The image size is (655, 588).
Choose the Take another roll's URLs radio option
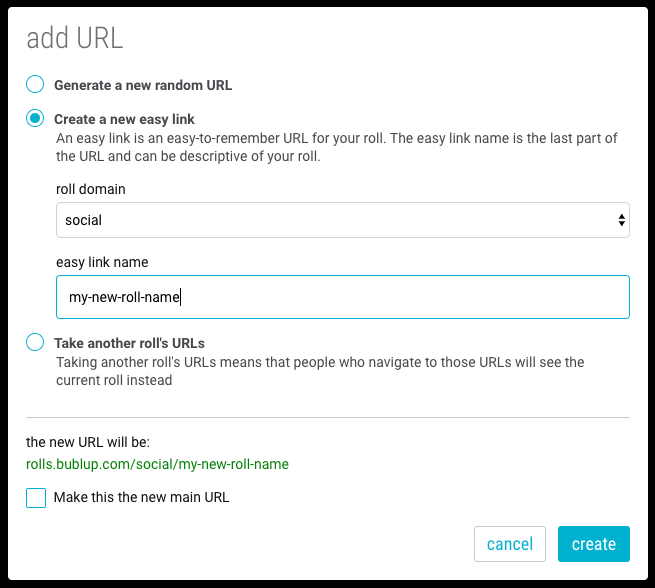(35, 342)
